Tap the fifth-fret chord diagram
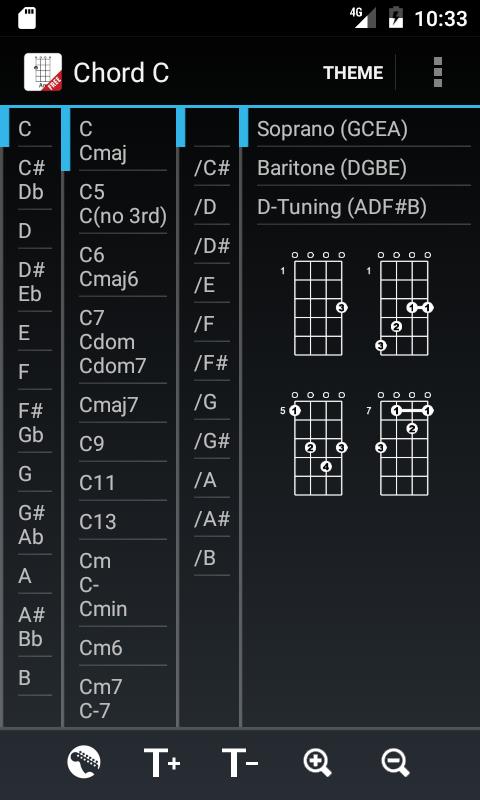This screenshot has height=800, width=480. pos(314,443)
